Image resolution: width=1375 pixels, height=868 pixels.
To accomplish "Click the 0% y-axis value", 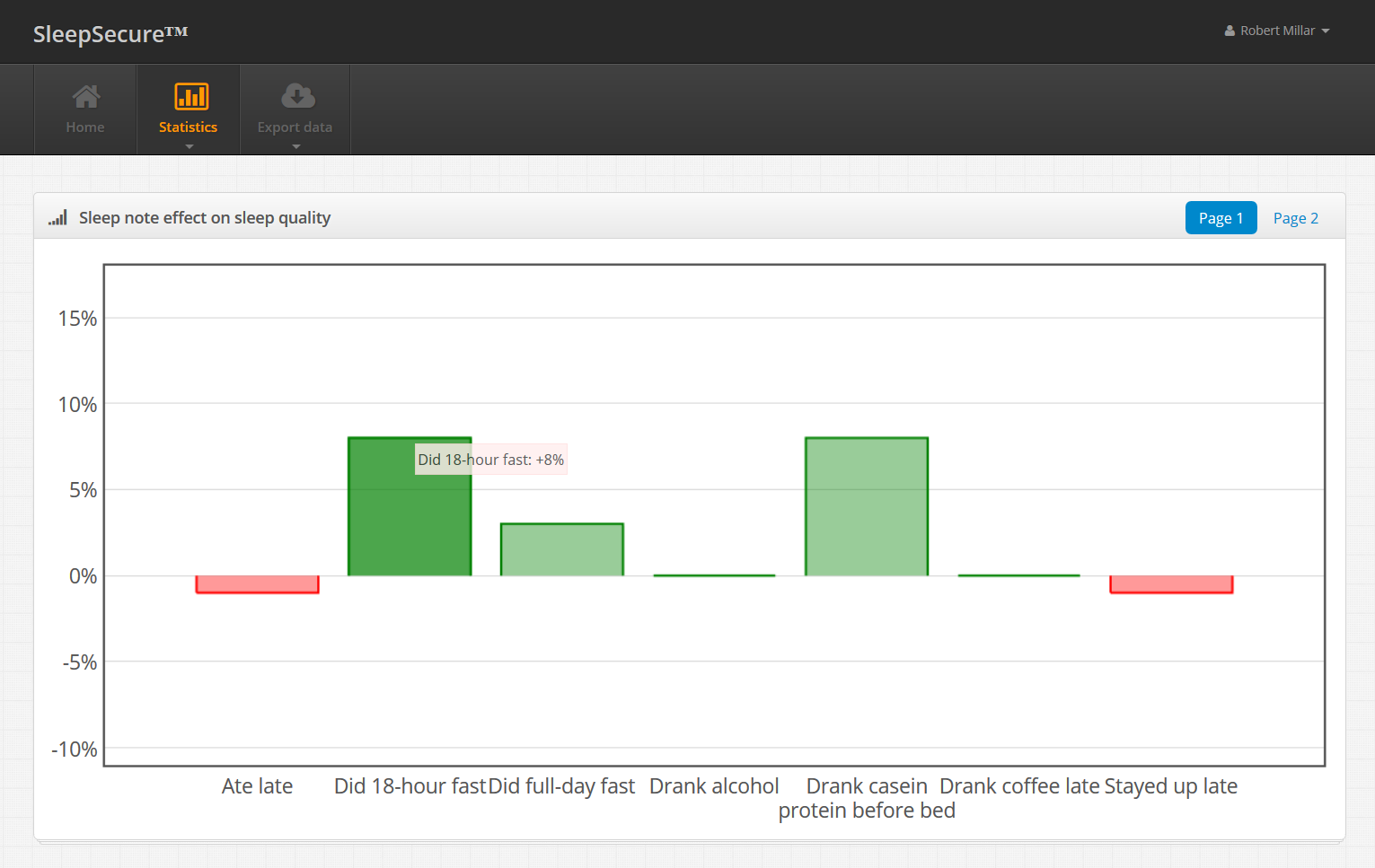I will click(83, 576).
